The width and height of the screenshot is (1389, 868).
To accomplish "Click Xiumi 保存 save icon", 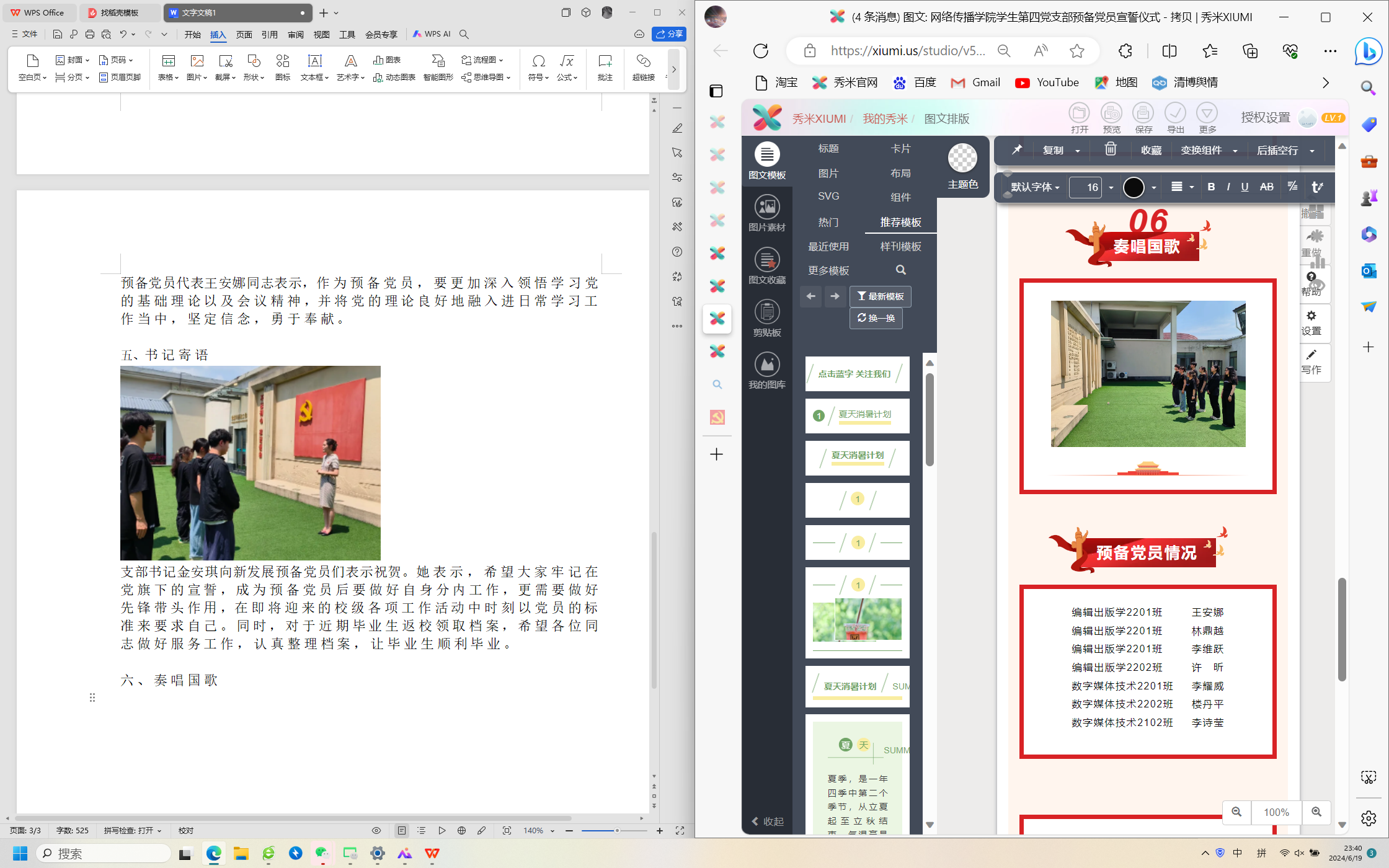I will coord(1143,118).
